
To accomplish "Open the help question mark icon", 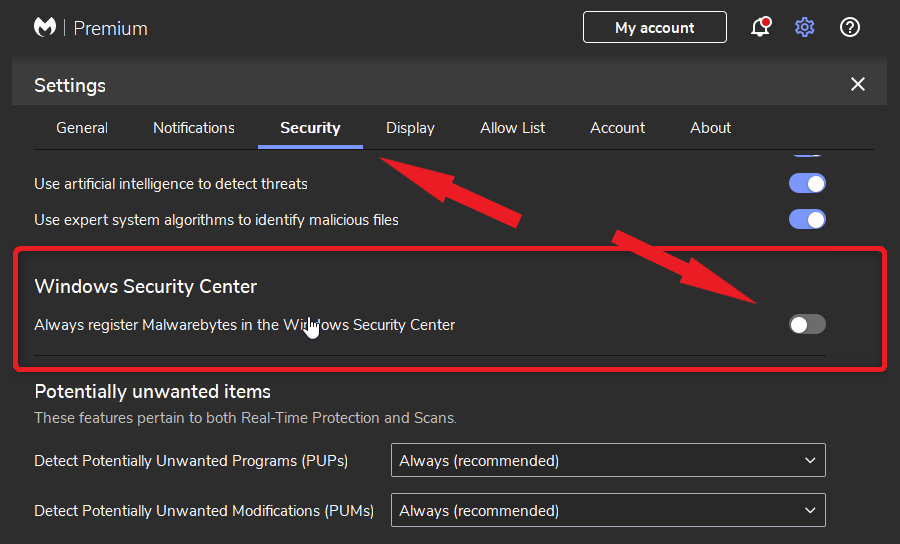I will coord(849,27).
